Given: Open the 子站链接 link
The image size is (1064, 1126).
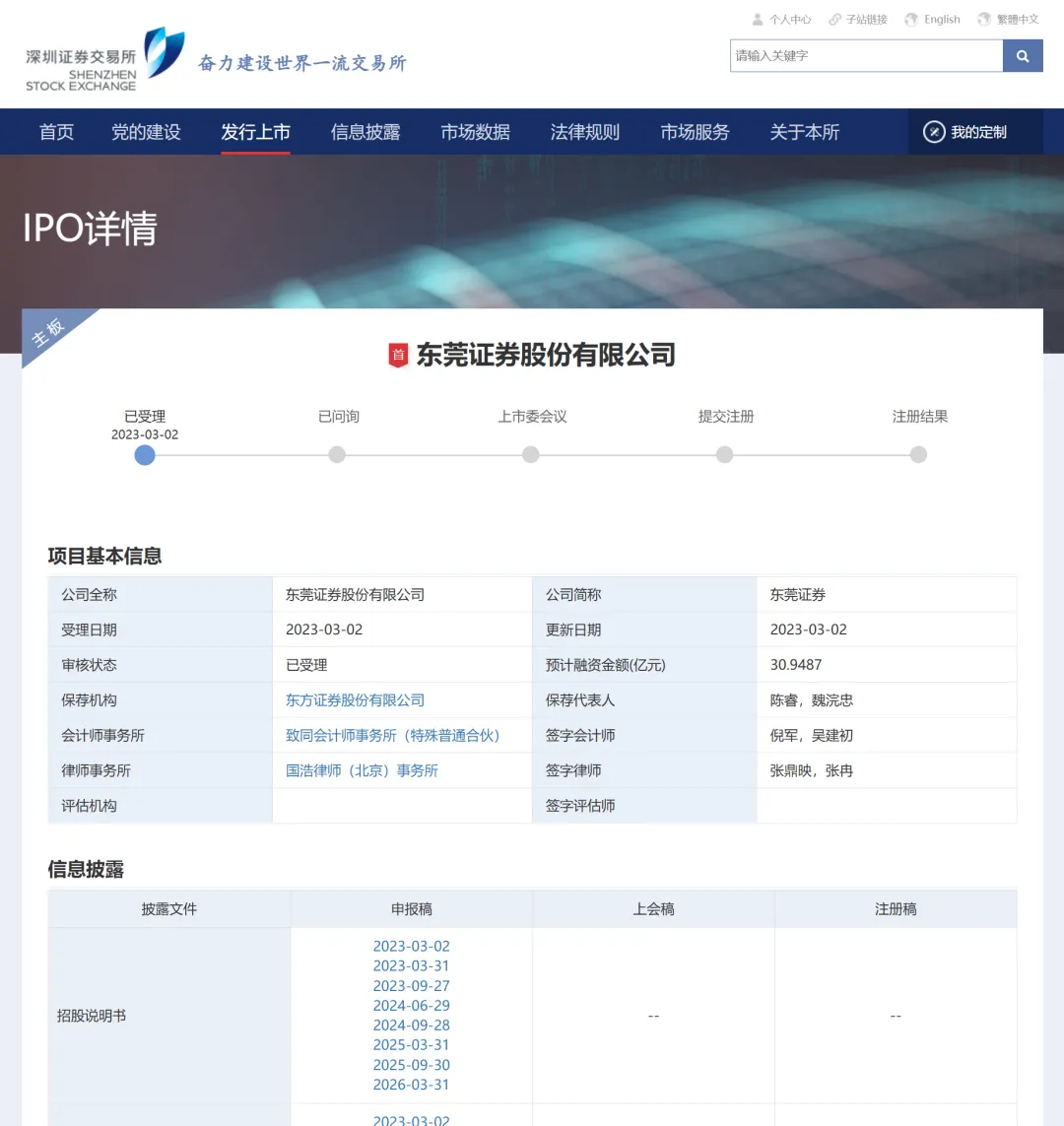Looking at the screenshot, I should 867,20.
